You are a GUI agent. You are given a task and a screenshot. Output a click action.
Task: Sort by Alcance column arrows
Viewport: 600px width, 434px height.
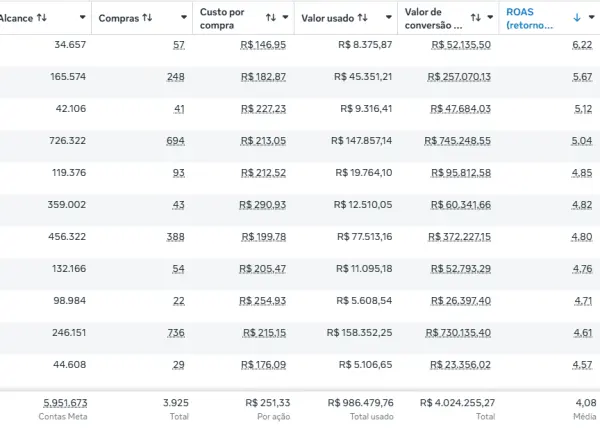42,18
